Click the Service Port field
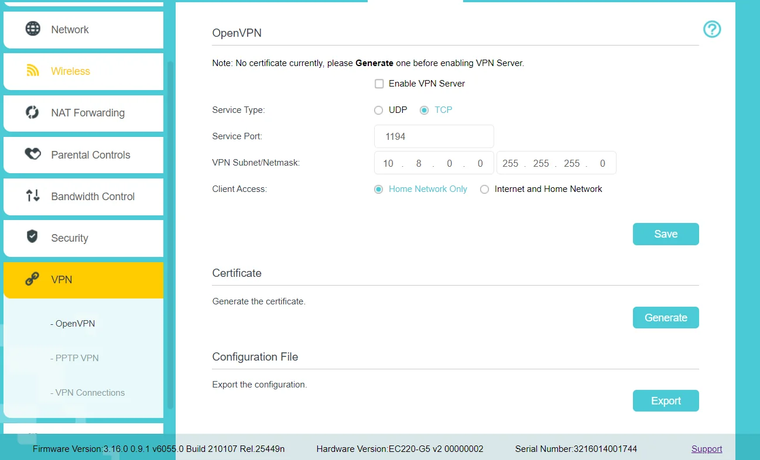Image resolution: width=760 pixels, height=460 pixels. pos(434,137)
